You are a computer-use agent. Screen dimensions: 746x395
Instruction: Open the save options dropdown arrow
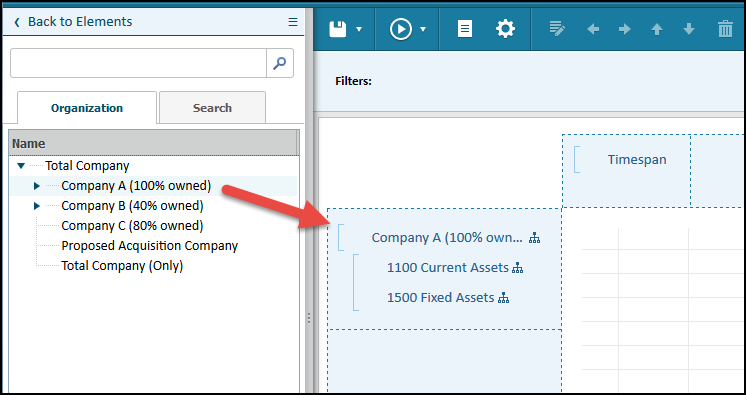(x=359, y=30)
